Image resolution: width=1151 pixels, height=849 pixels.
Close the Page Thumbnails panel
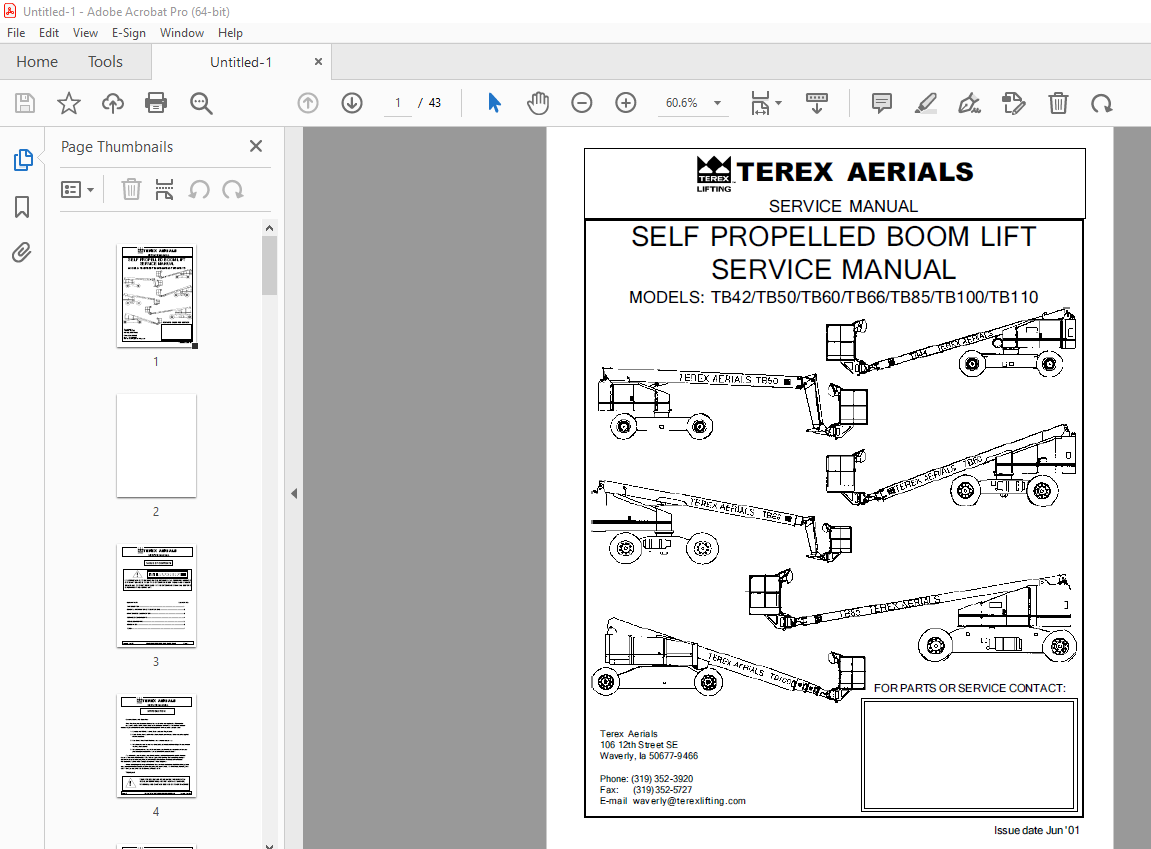click(x=255, y=146)
